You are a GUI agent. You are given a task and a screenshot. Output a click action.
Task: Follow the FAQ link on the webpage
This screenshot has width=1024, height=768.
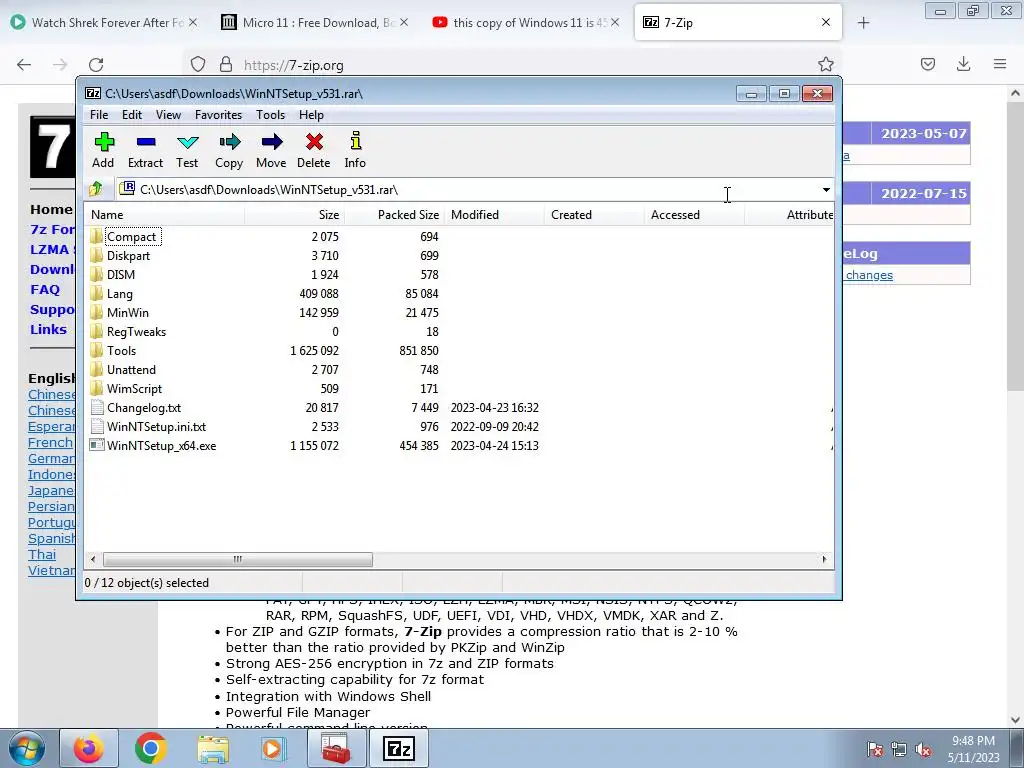pos(45,289)
